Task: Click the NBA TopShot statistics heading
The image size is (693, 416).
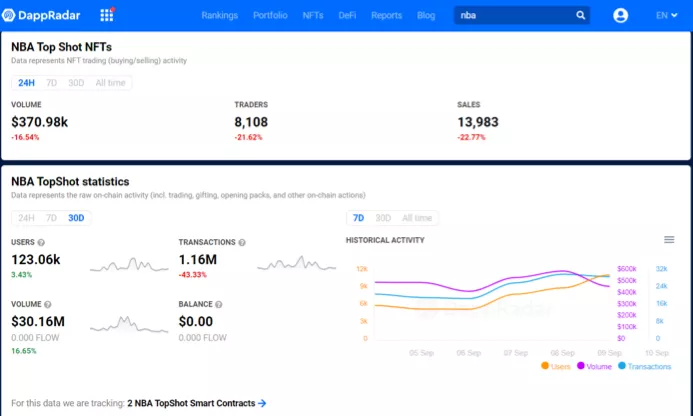Action: [70, 182]
